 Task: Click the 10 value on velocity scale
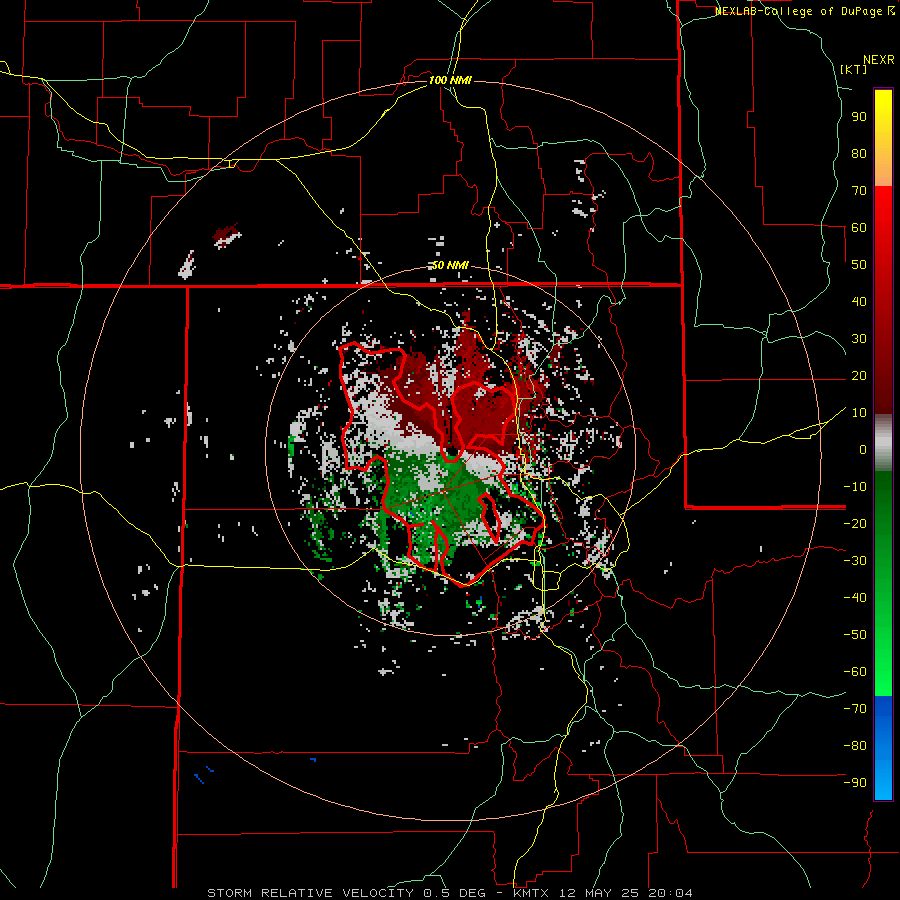coord(859,413)
